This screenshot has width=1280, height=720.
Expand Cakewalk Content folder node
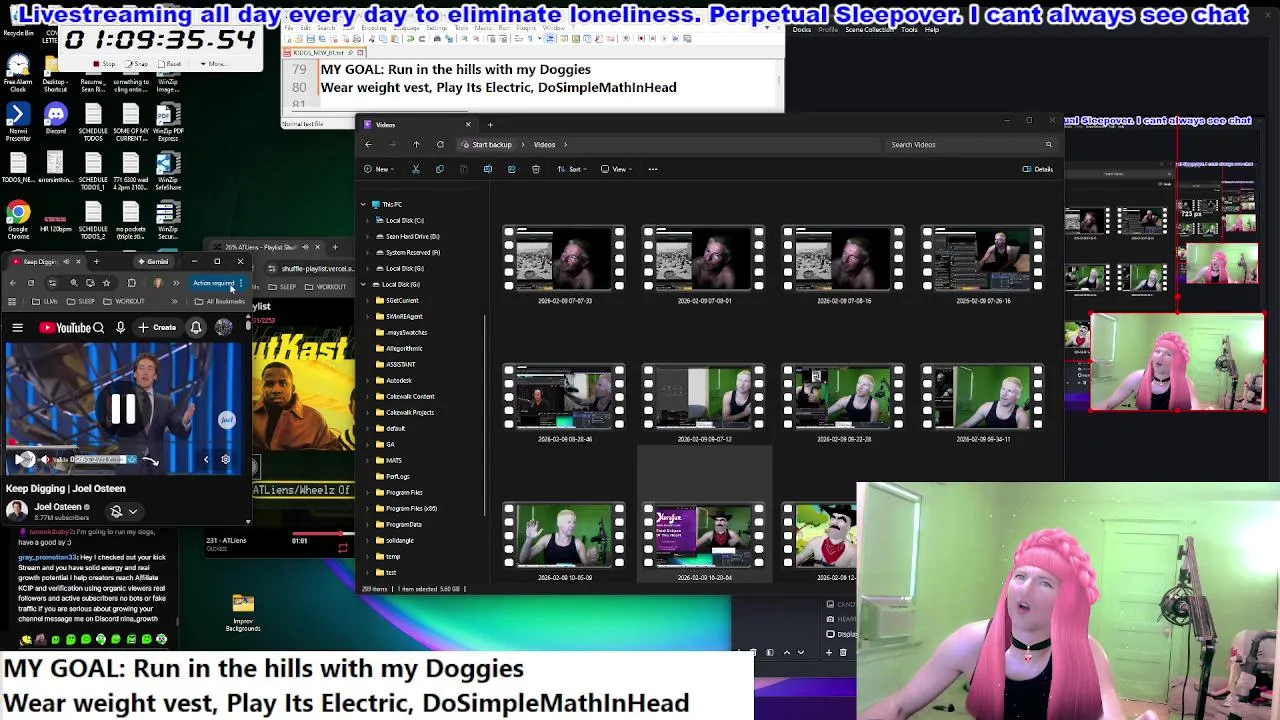point(367,397)
